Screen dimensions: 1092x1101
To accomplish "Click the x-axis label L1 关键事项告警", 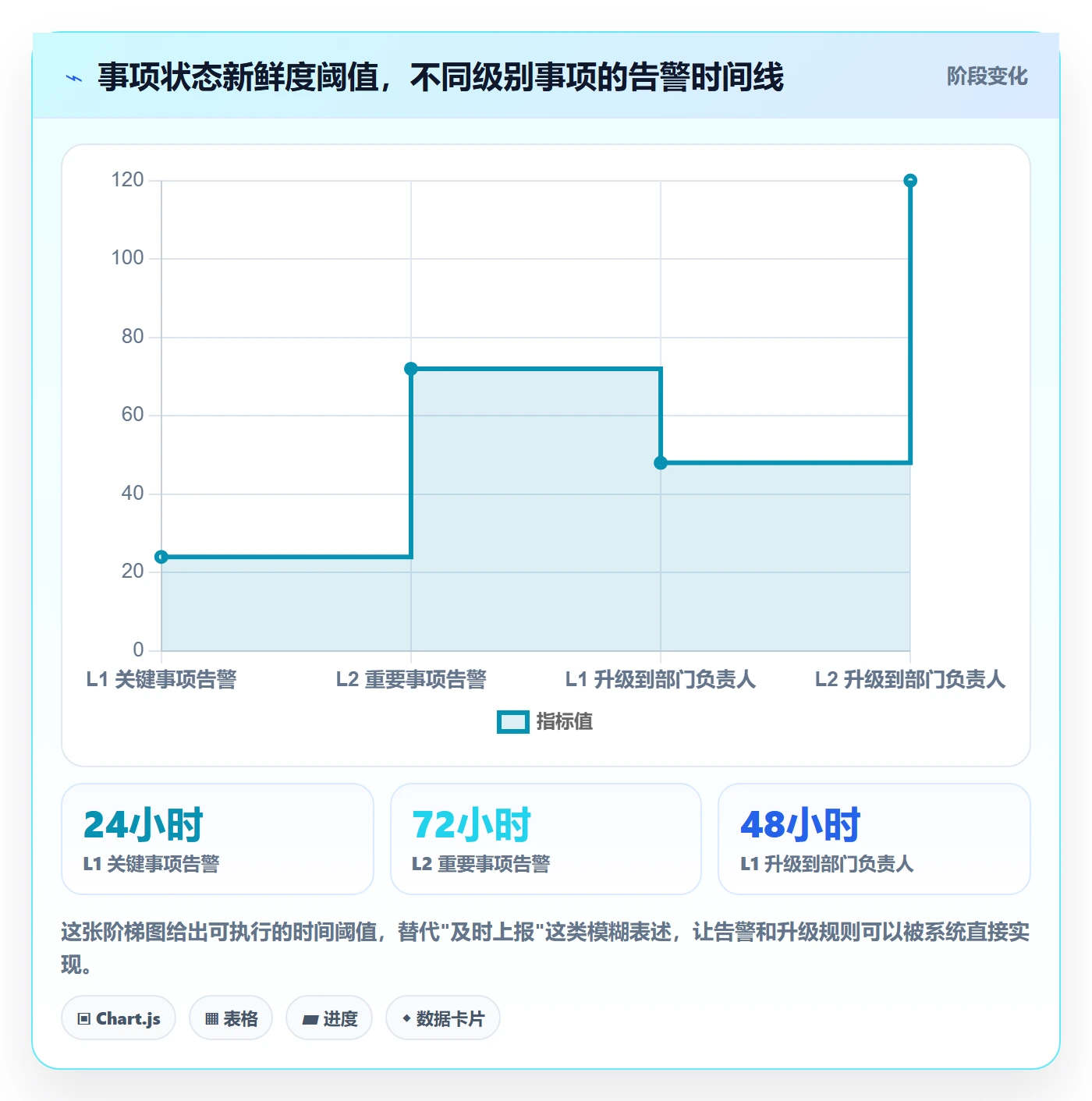I will [x=161, y=680].
